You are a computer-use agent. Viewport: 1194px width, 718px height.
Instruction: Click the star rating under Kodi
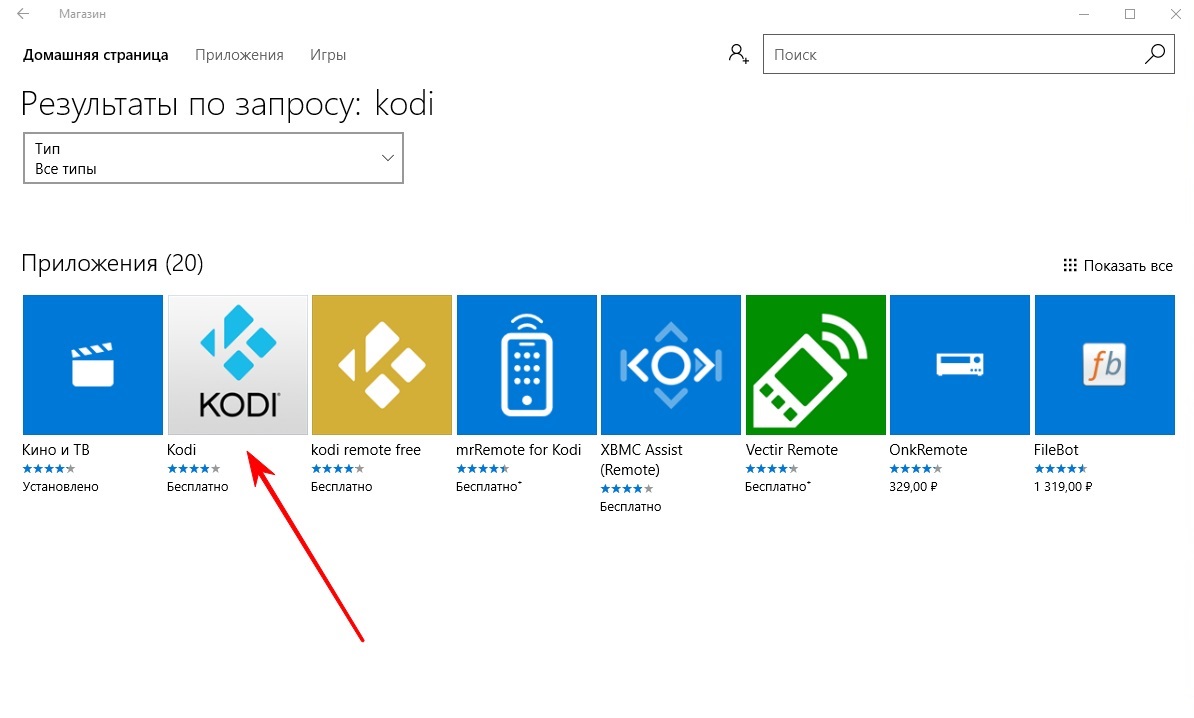pos(193,469)
